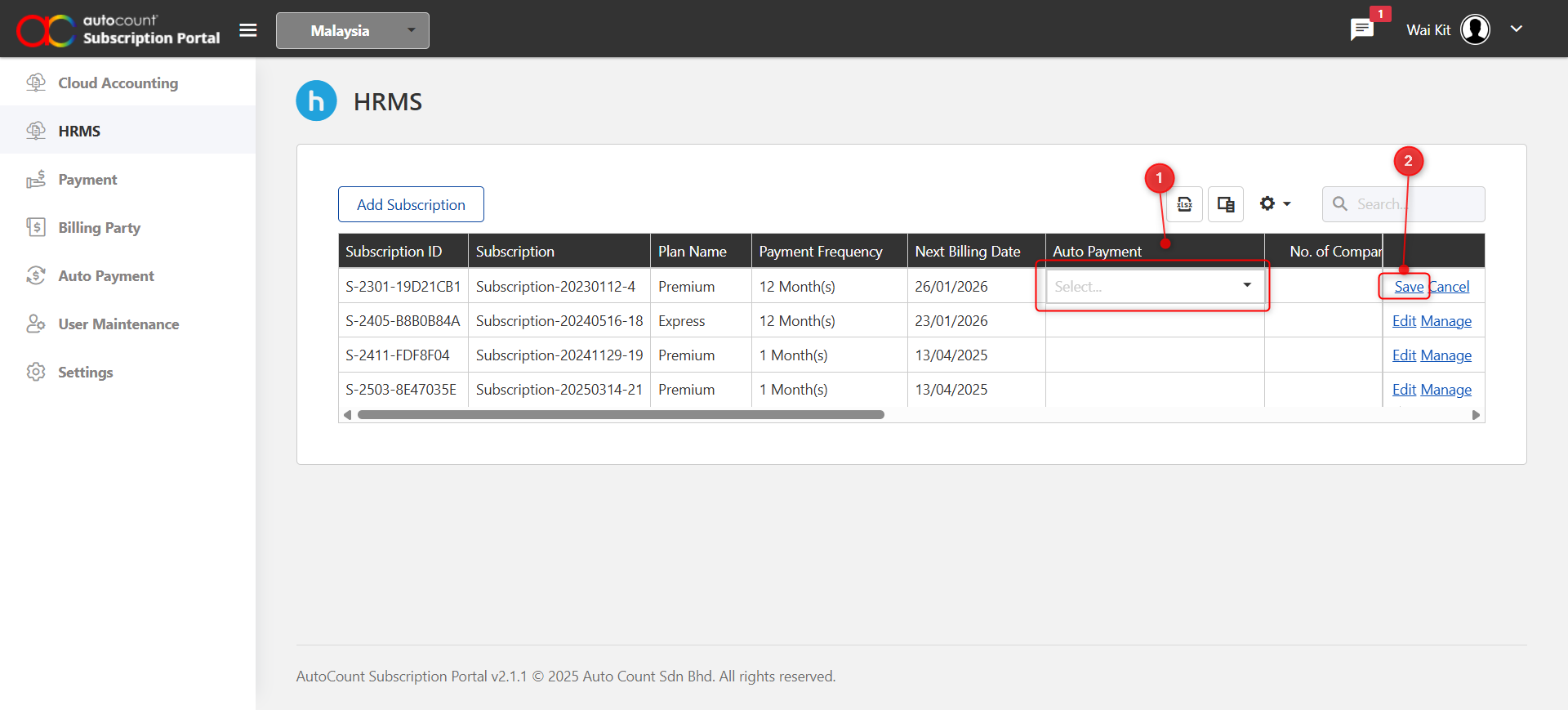Image resolution: width=1568 pixels, height=710 pixels.
Task: Click Save link in first row
Action: (x=1409, y=287)
